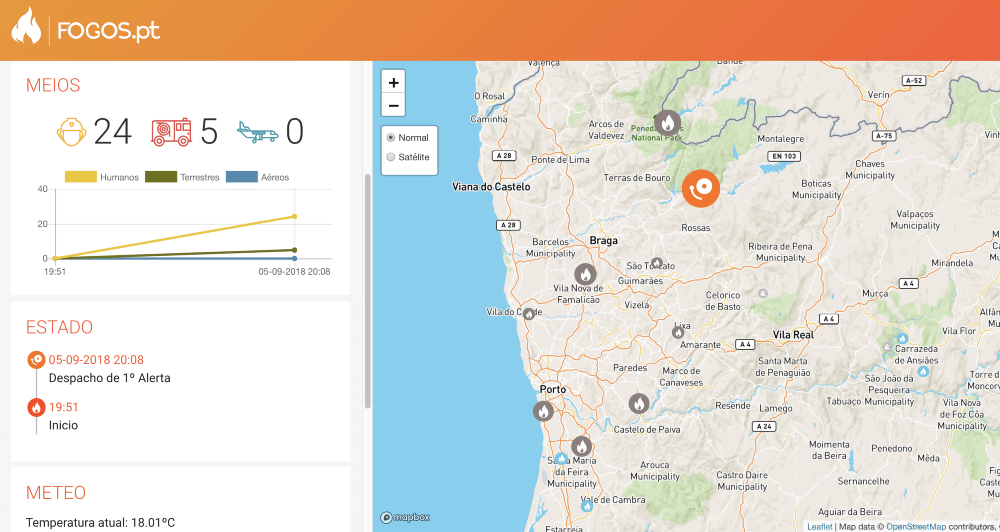Toggle Humanos series in chart legend
Viewport: 1000px width, 532px height.
(102, 177)
